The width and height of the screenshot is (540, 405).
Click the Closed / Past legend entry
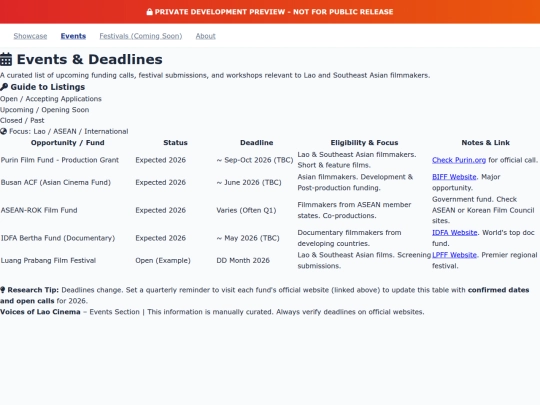click(22, 121)
